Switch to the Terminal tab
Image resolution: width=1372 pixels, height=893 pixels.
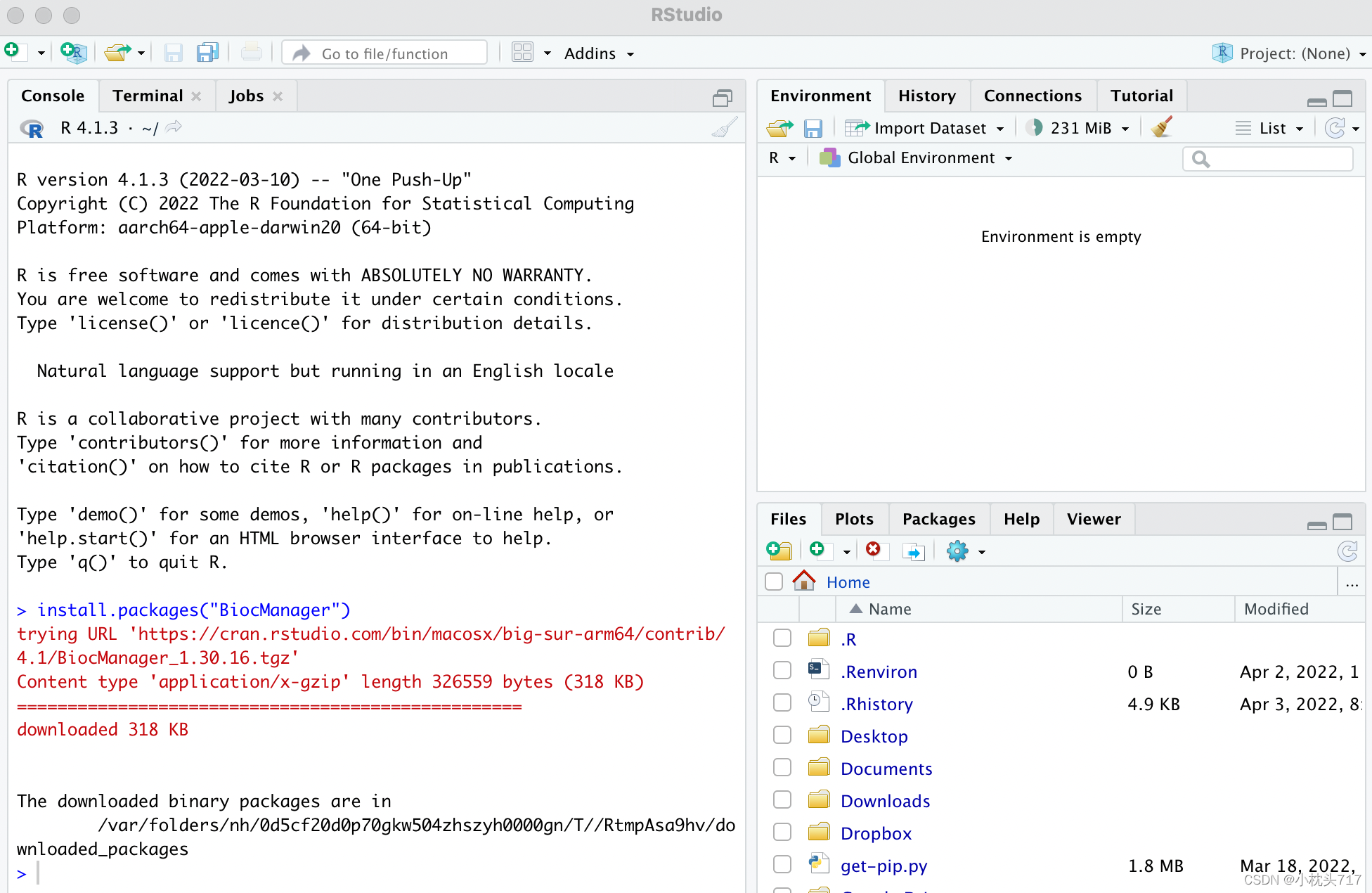coord(148,96)
